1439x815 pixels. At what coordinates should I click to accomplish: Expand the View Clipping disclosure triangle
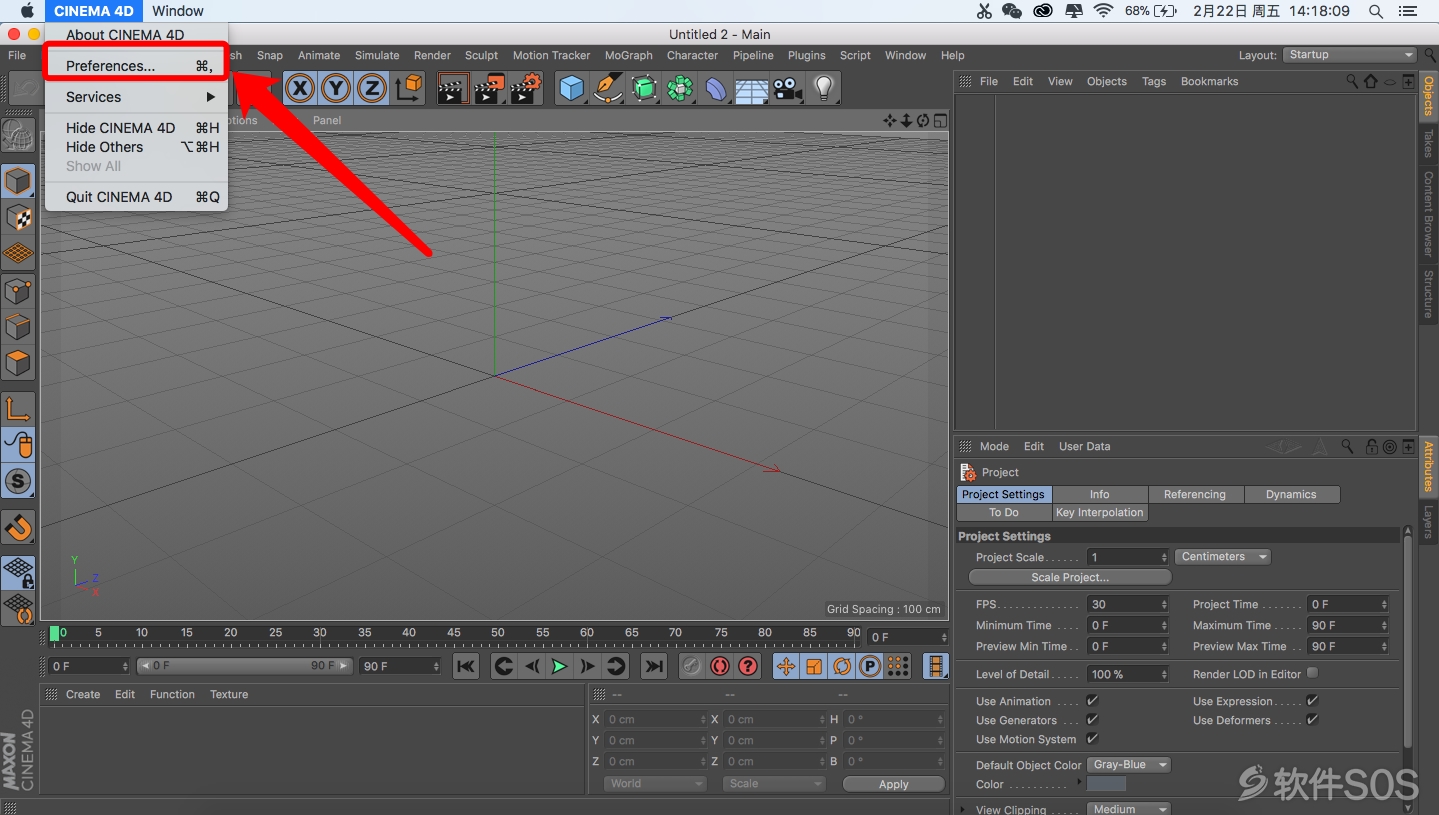click(x=963, y=809)
